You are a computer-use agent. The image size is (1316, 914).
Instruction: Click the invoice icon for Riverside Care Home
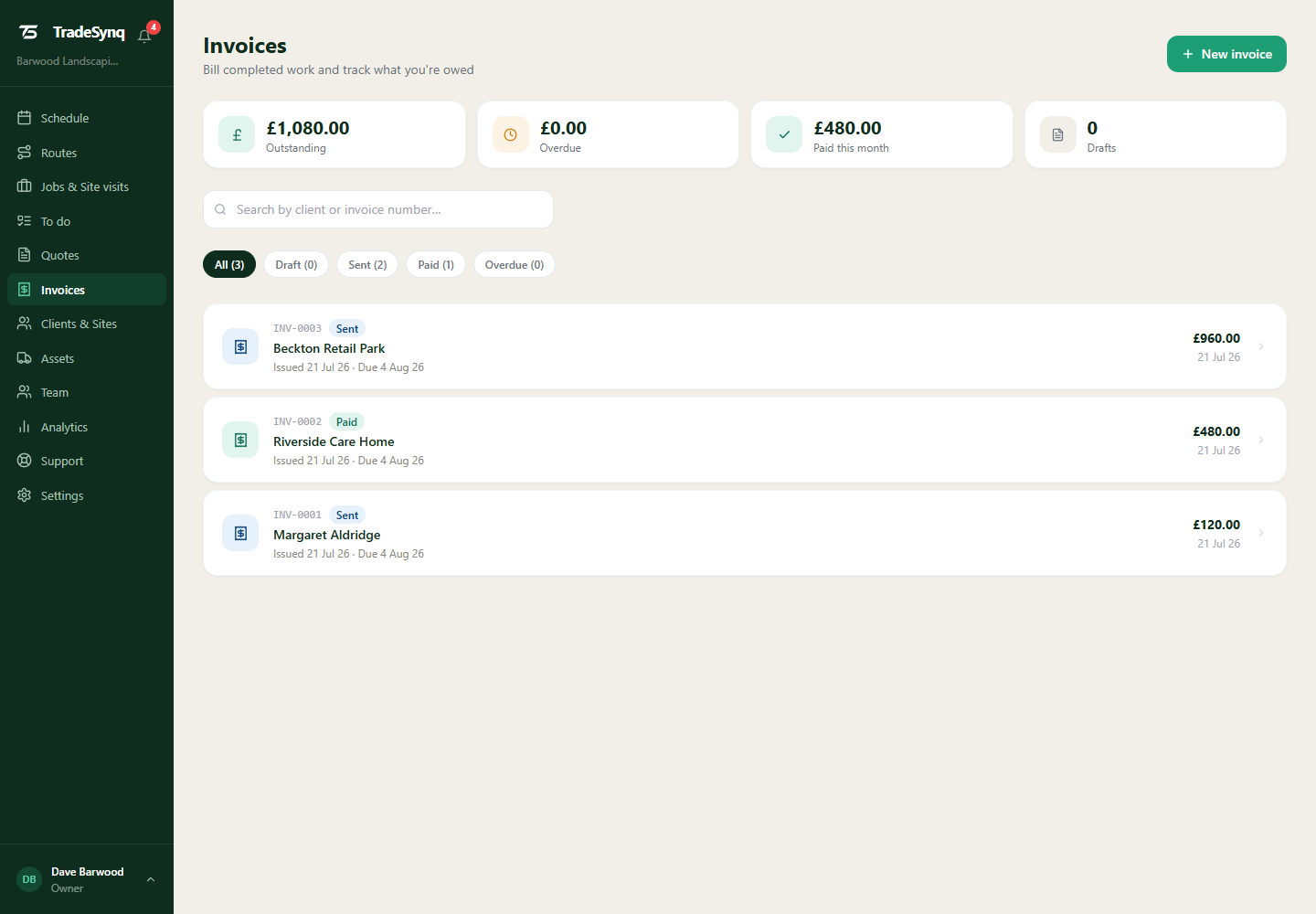240,440
